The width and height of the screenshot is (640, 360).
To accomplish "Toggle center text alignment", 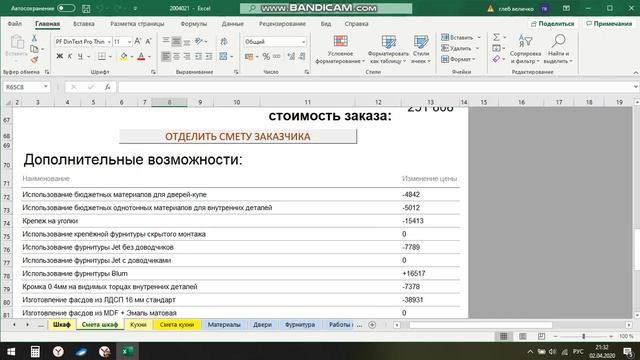I will [x=176, y=56].
